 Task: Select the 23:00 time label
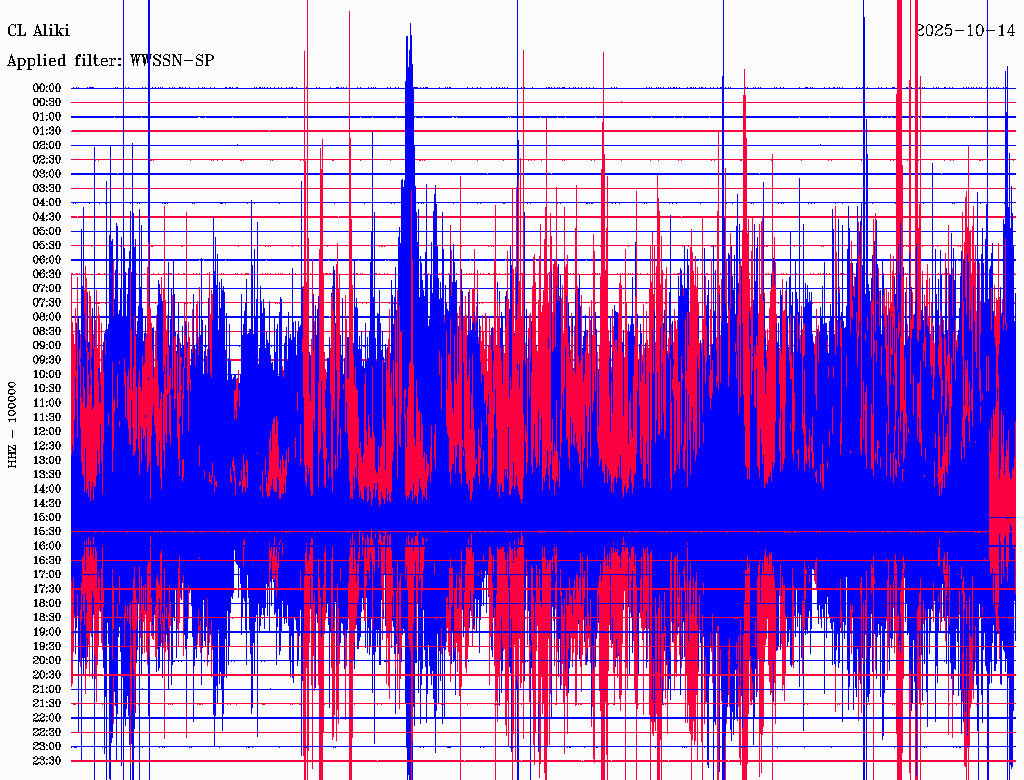pyautogui.click(x=47, y=747)
